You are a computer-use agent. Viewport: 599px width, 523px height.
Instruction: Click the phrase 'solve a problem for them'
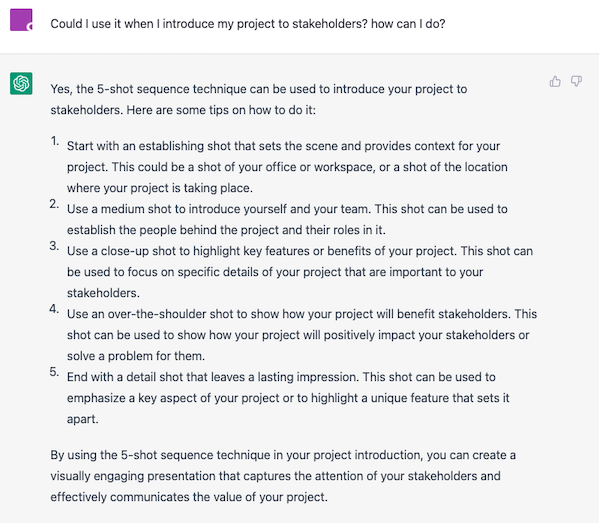(135, 356)
